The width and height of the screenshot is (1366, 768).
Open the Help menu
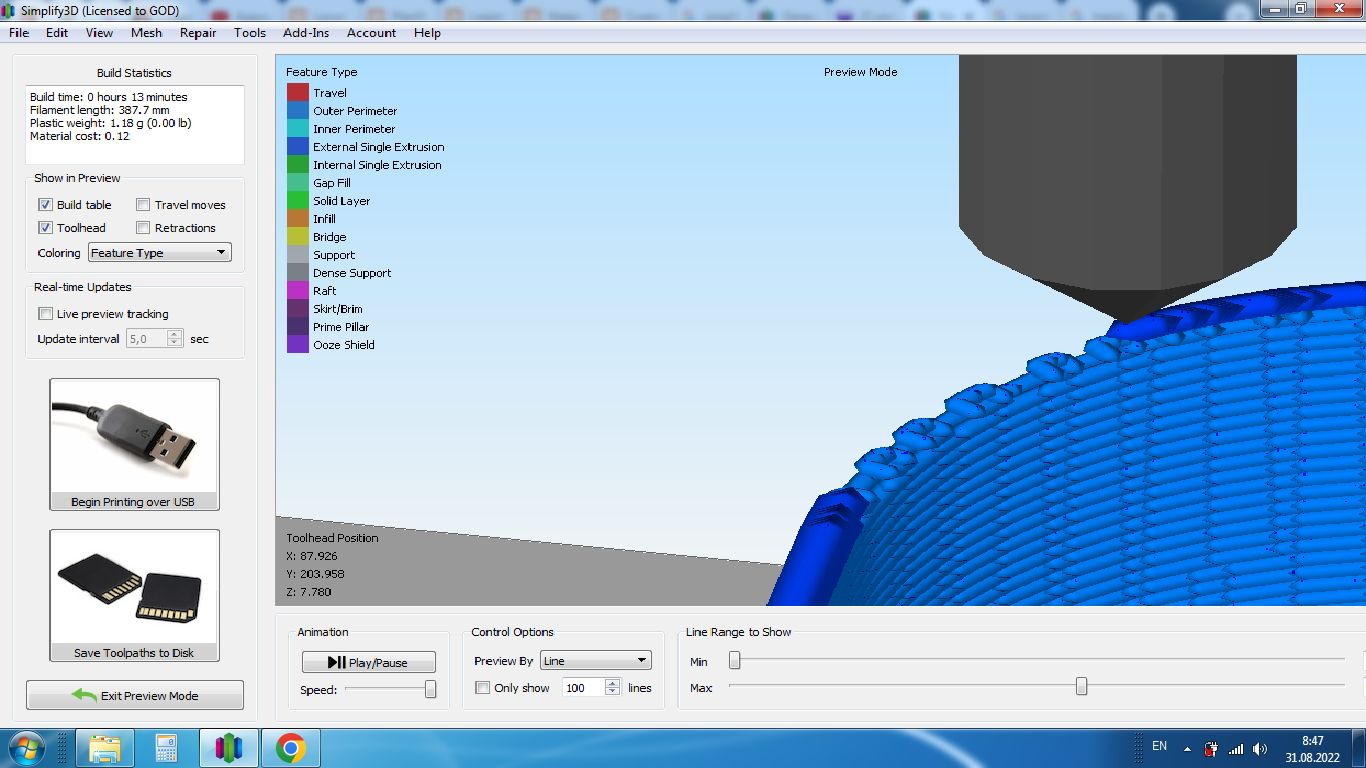click(427, 33)
